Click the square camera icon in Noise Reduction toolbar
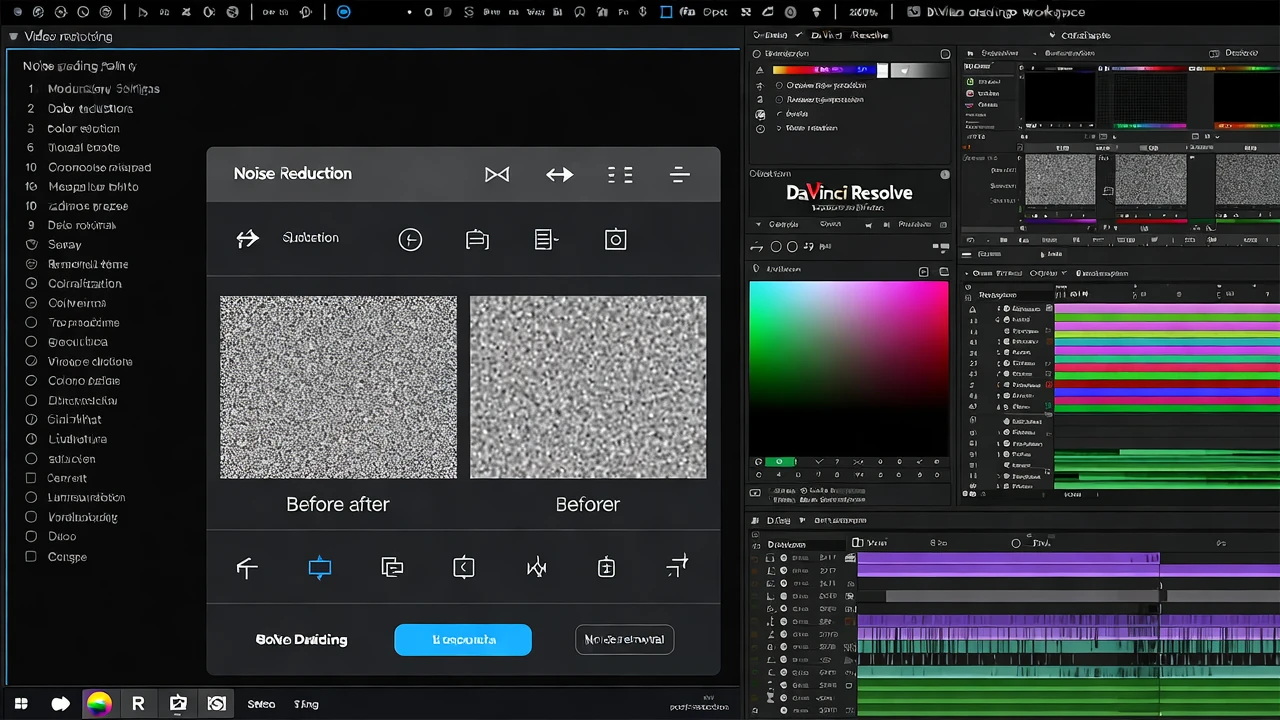Screen dimensions: 1280x720 point(615,240)
